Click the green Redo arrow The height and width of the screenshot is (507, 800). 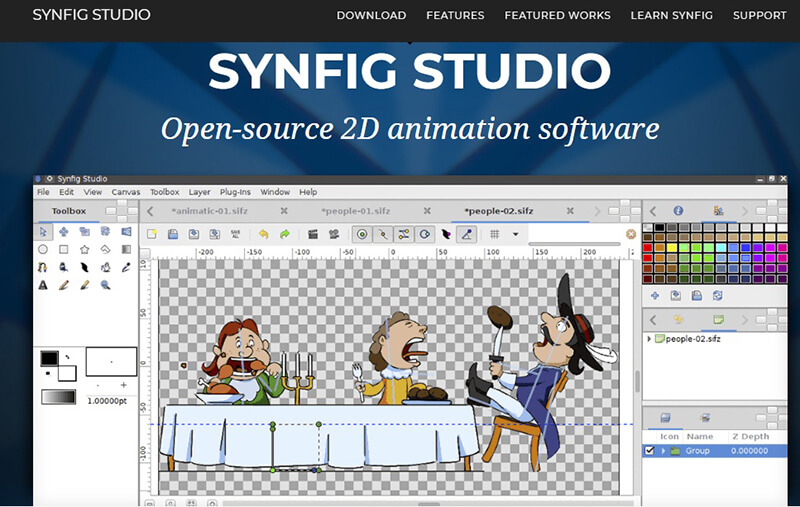click(x=285, y=234)
